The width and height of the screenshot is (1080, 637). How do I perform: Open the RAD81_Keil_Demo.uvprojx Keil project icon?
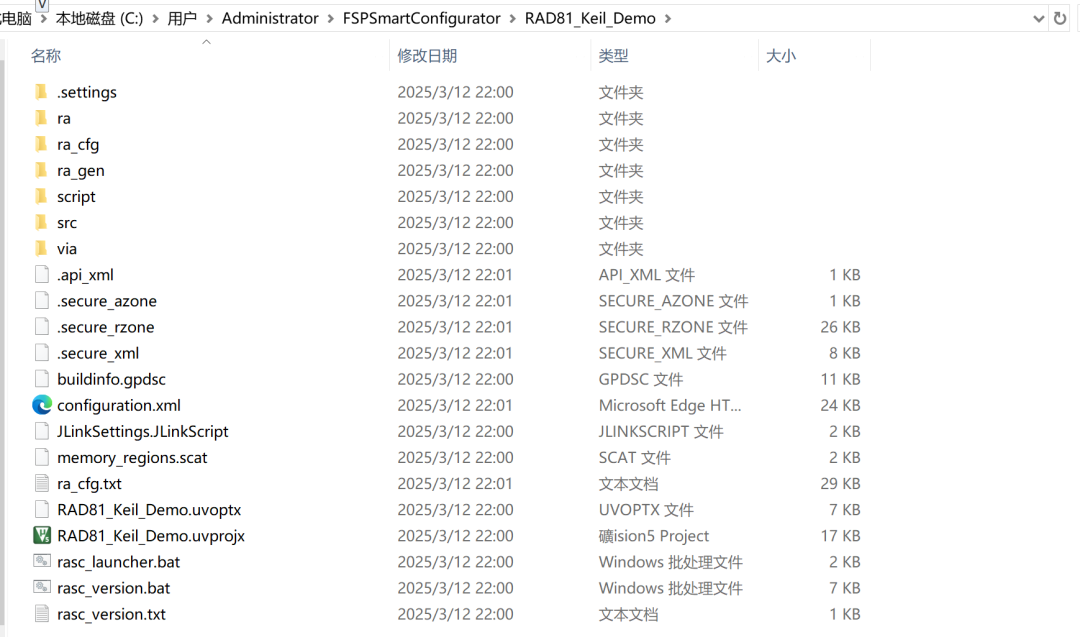[42, 535]
